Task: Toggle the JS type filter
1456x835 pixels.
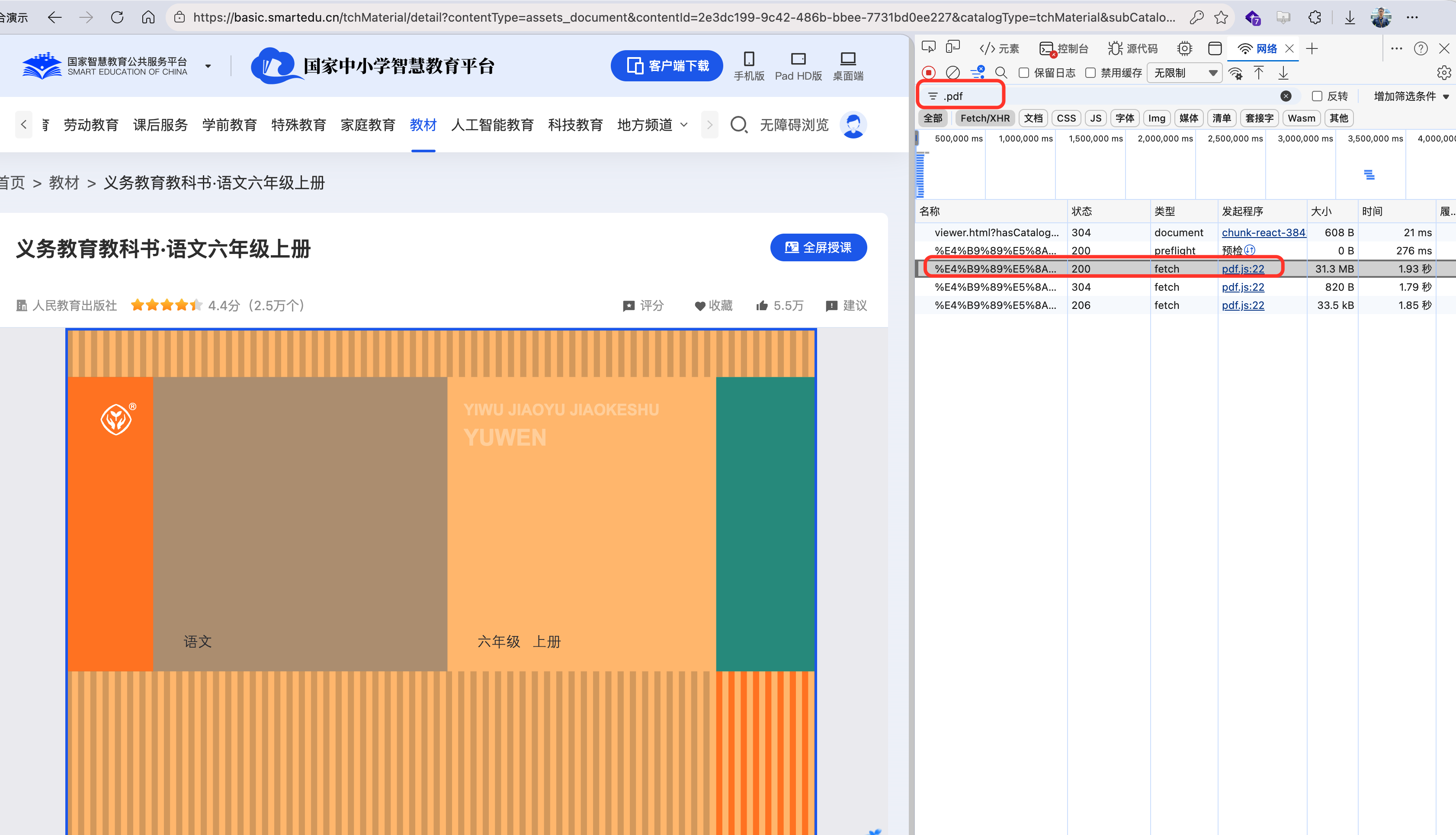Action: 1095,118
